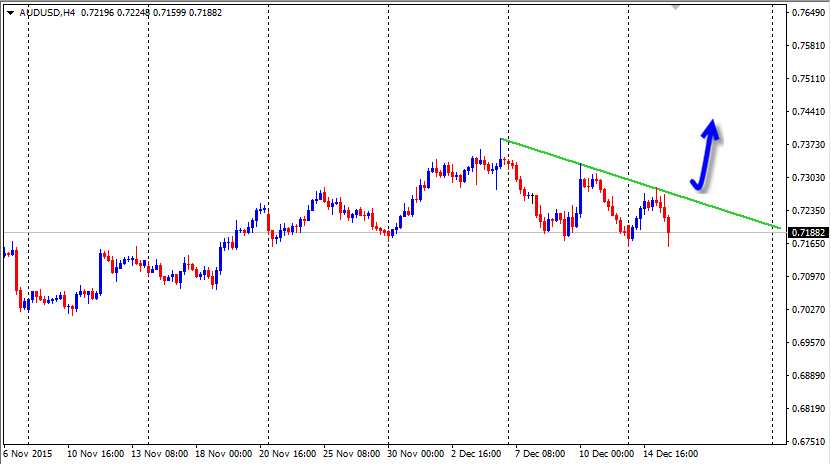Viewport: 831px width, 464px height.
Task: Click the horizontal grey current price line
Action: click(x=395, y=233)
